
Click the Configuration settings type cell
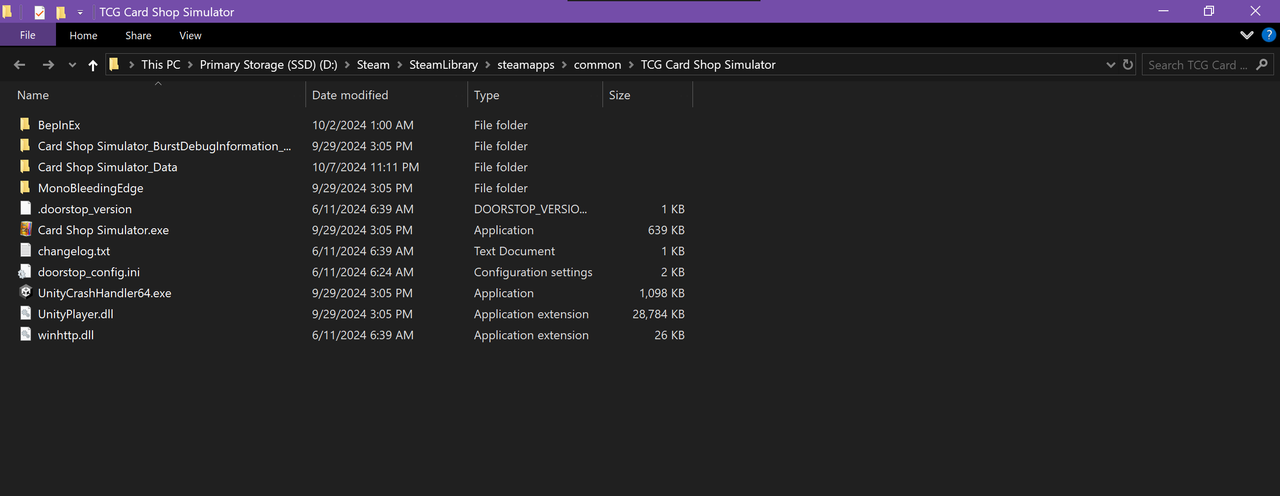pyautogui.click(x=533, y=272)
